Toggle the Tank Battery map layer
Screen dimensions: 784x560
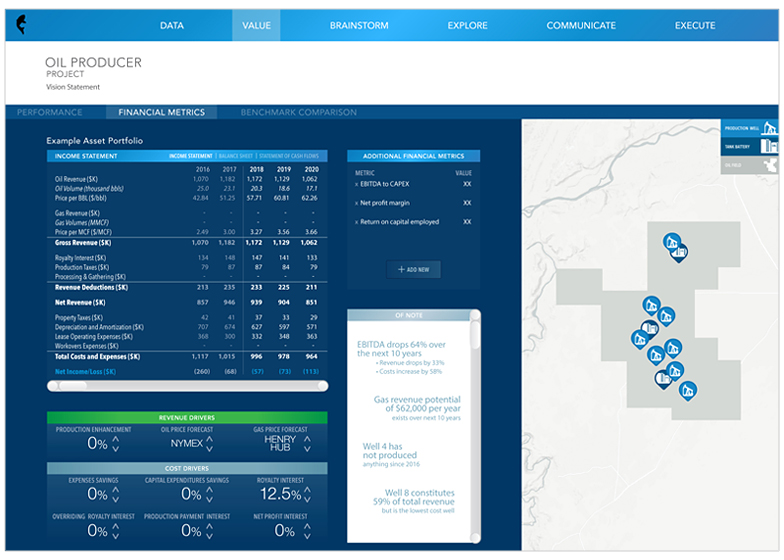(751, 147)
